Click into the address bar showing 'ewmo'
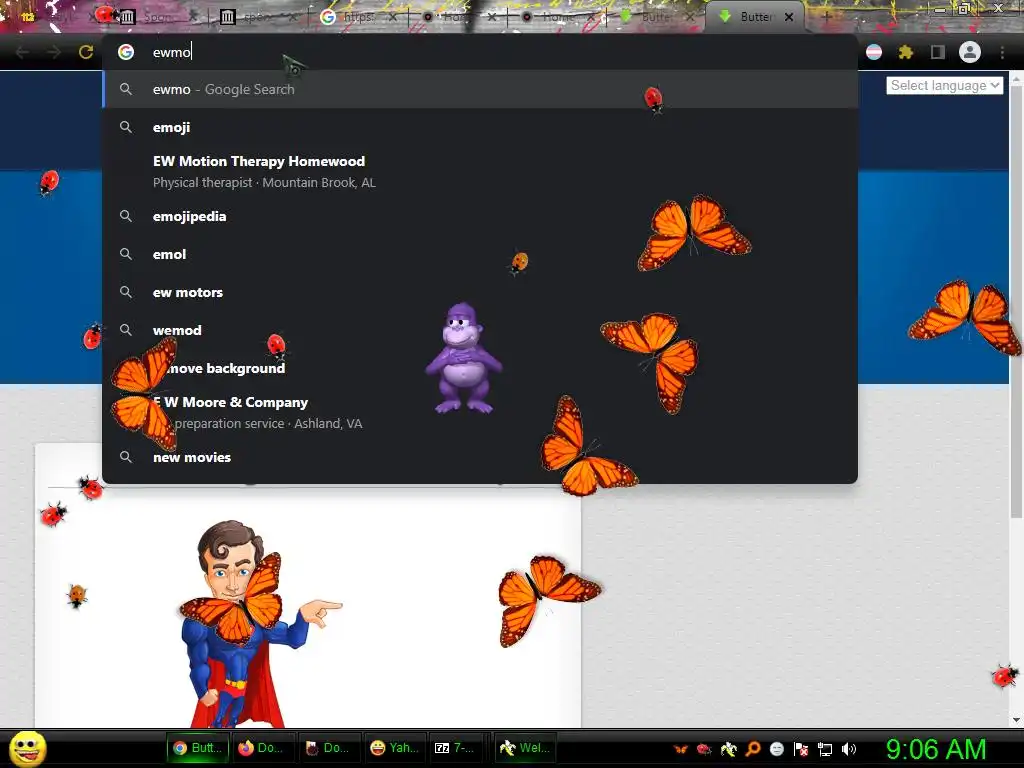 tap(480, 52)
